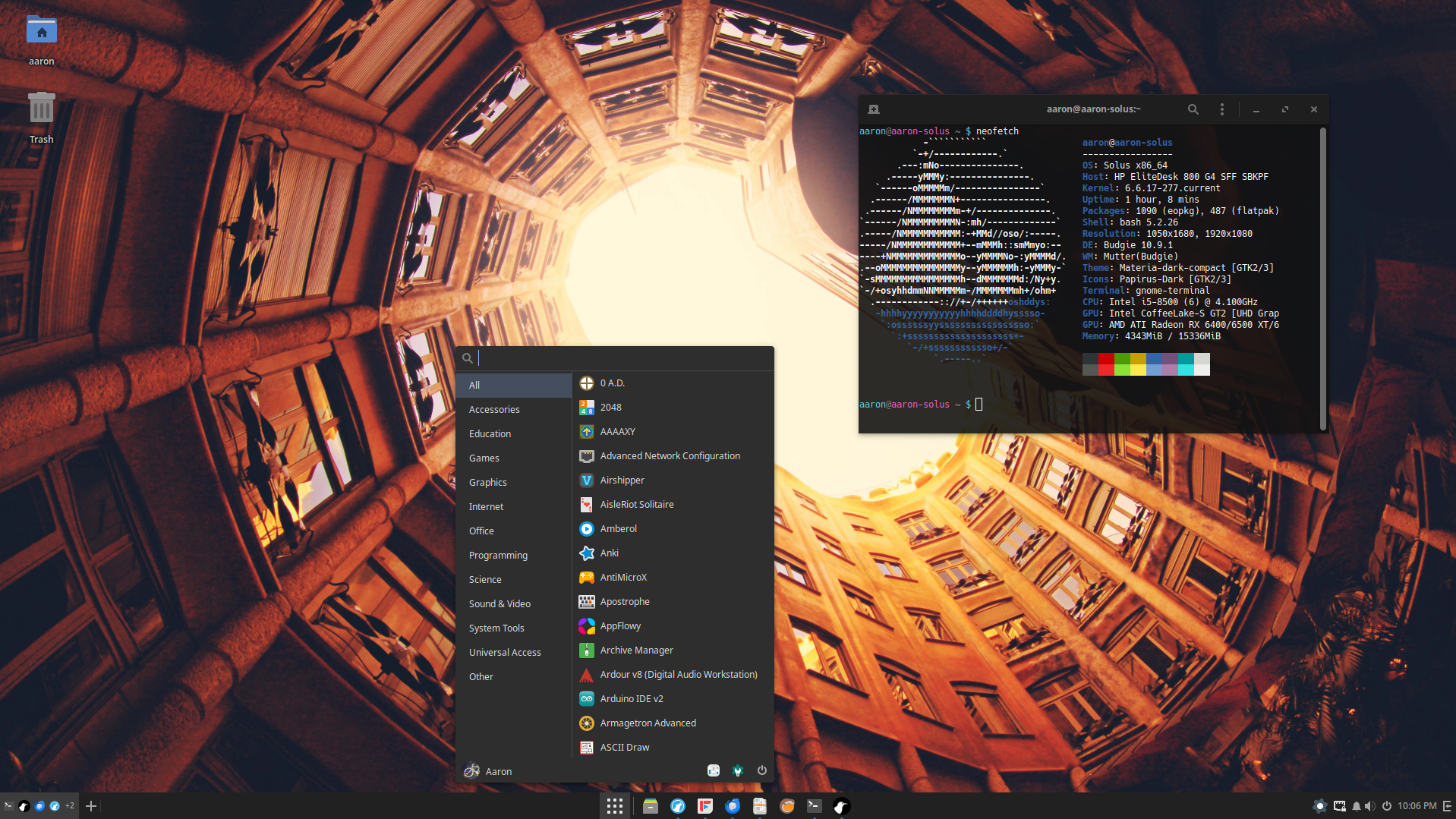Screen dimensions: 1456x819
Task: Open Archive Manager
Action: (673, 650)
